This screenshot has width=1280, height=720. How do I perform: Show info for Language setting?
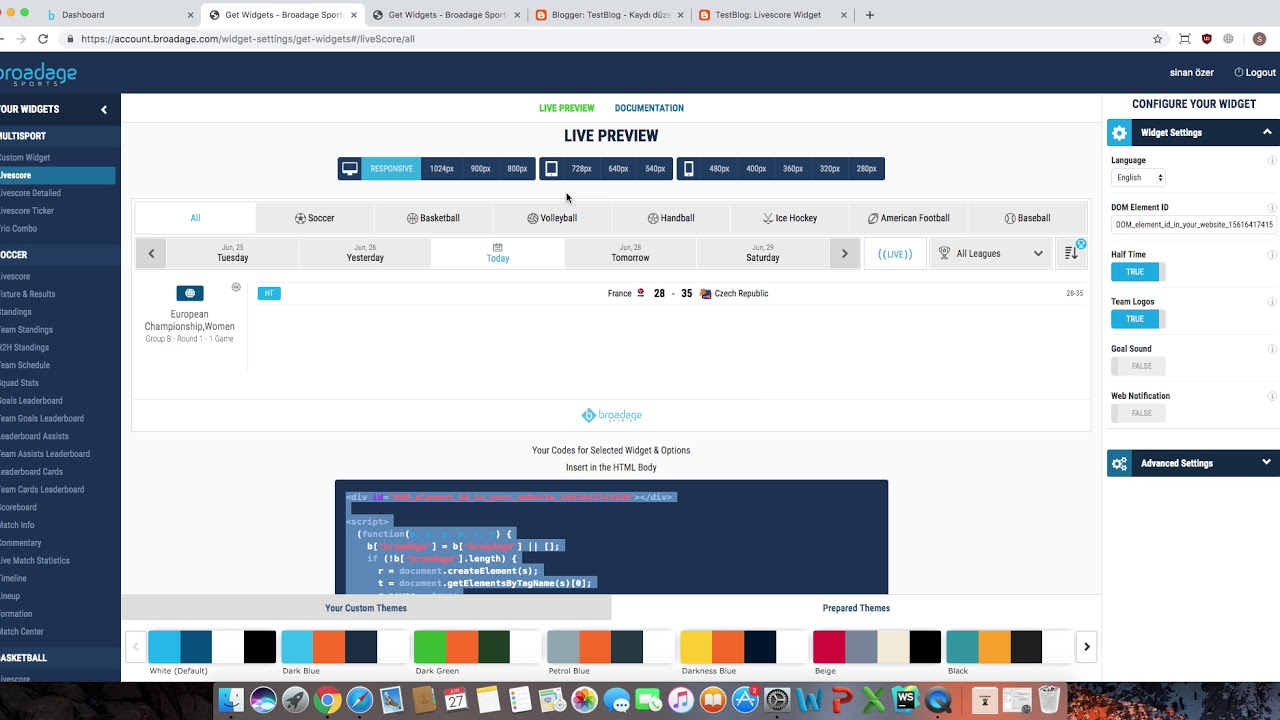(1272, 160)
